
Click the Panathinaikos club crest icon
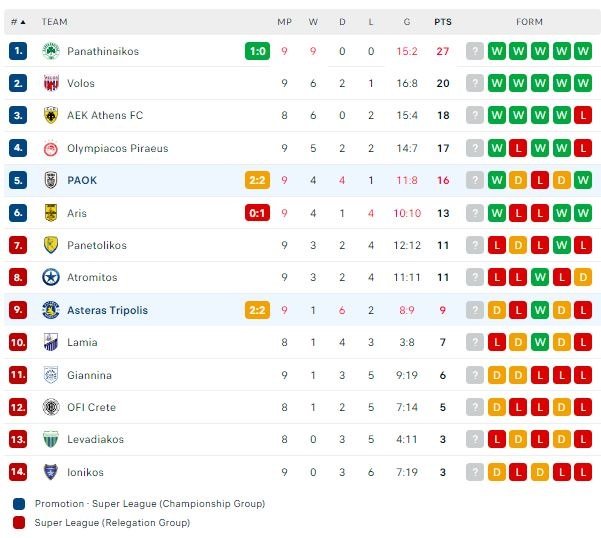pos(51,51)
